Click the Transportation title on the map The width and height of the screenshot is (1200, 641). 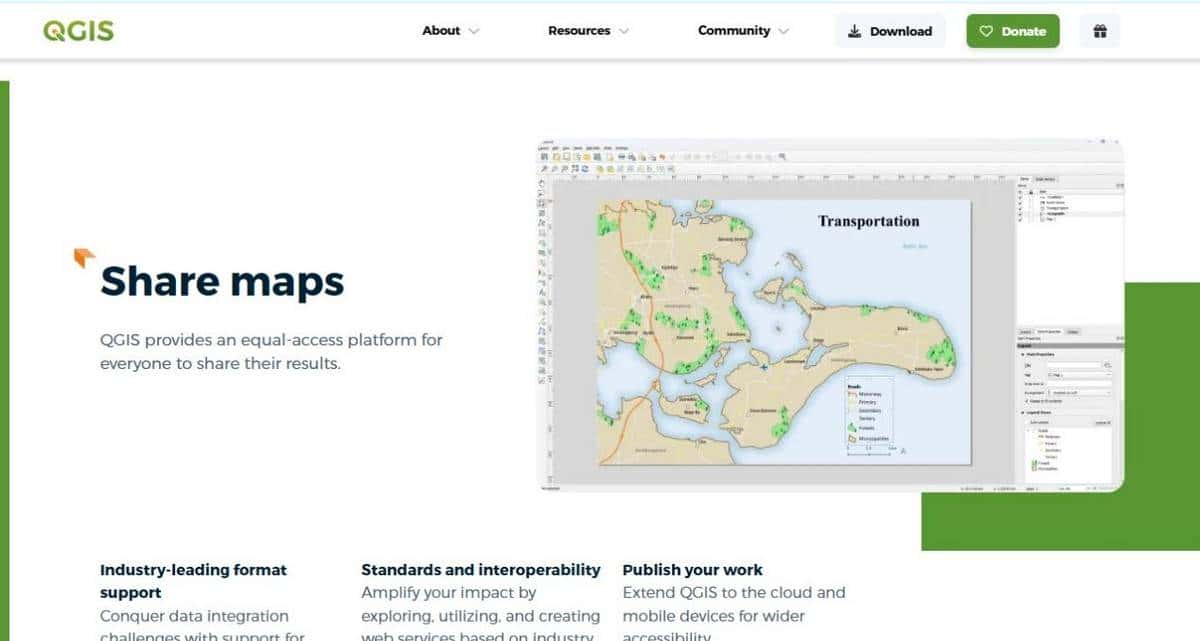coord(868,221)
